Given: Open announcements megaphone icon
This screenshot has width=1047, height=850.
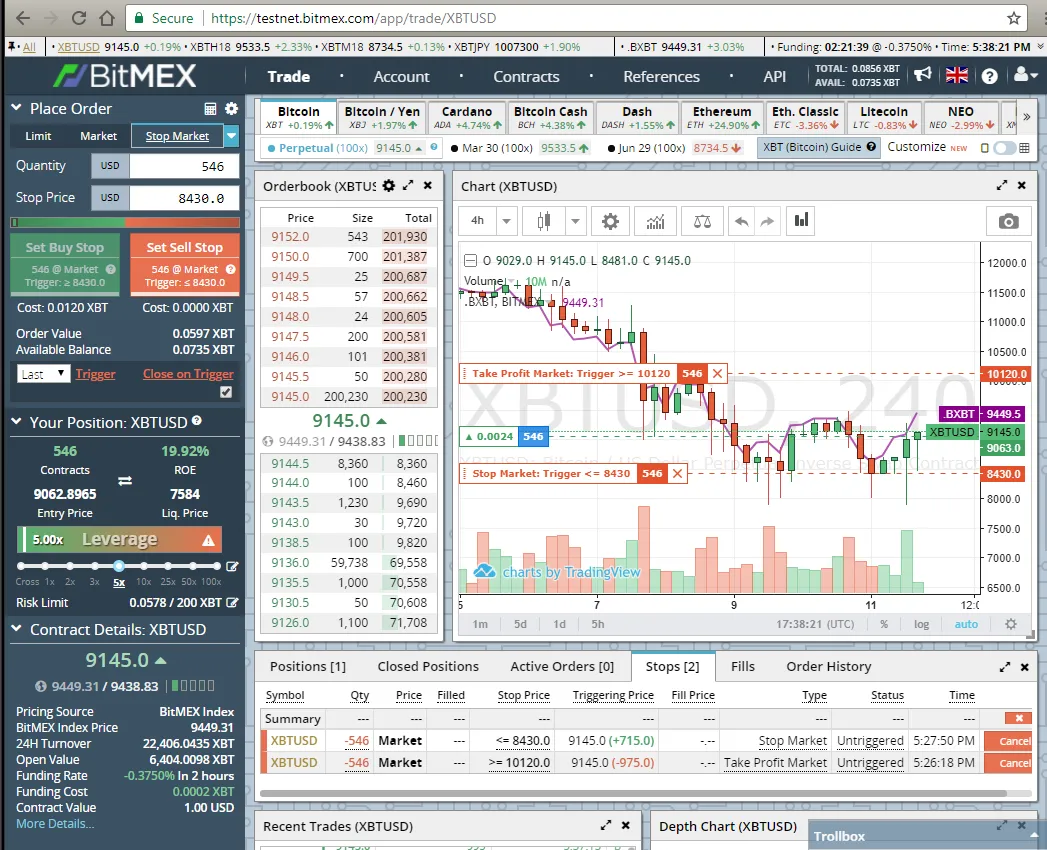Looking at the screenshot, I should (x=922, y=75).
